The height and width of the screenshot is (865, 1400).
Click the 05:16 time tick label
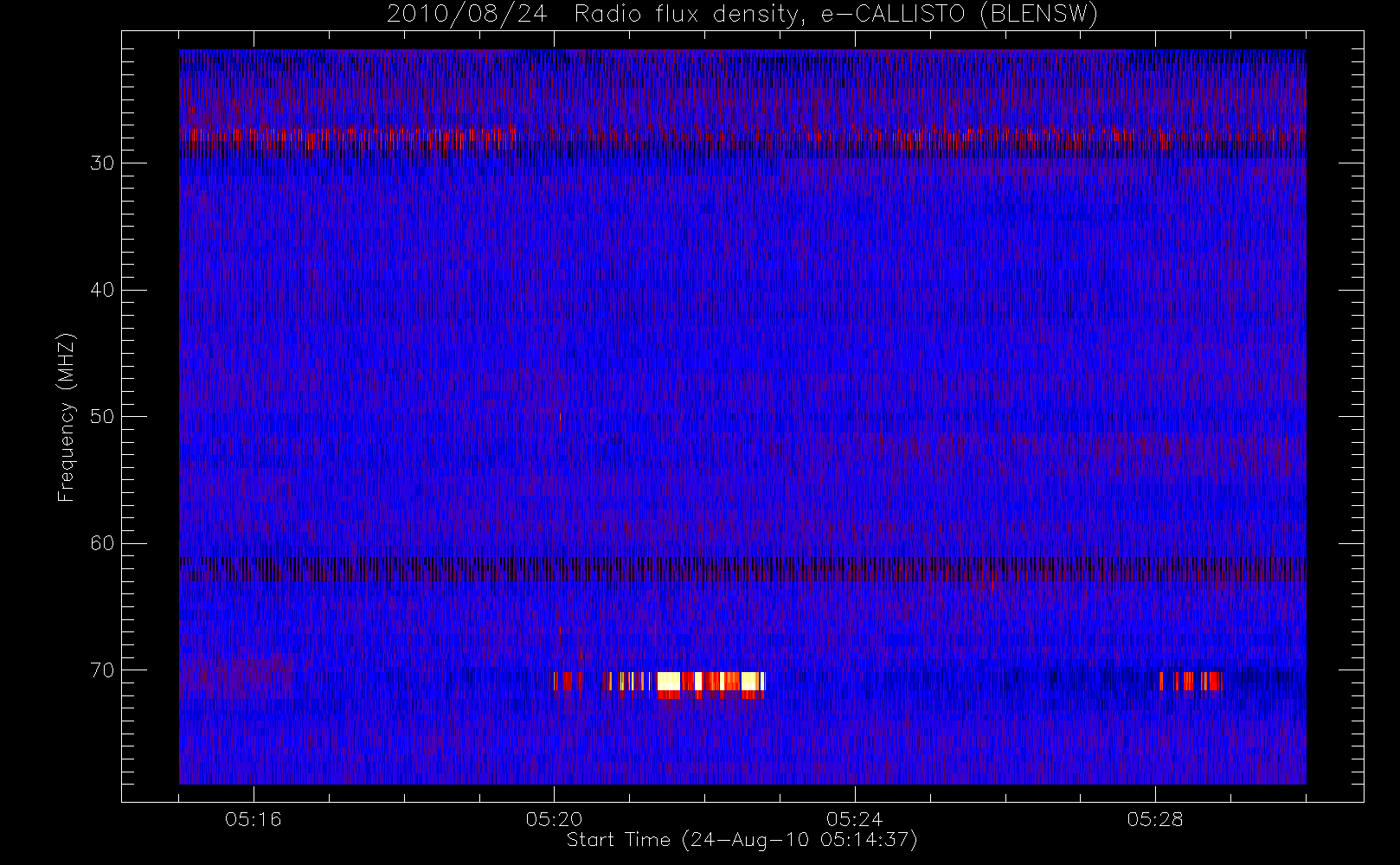[254, 819]
